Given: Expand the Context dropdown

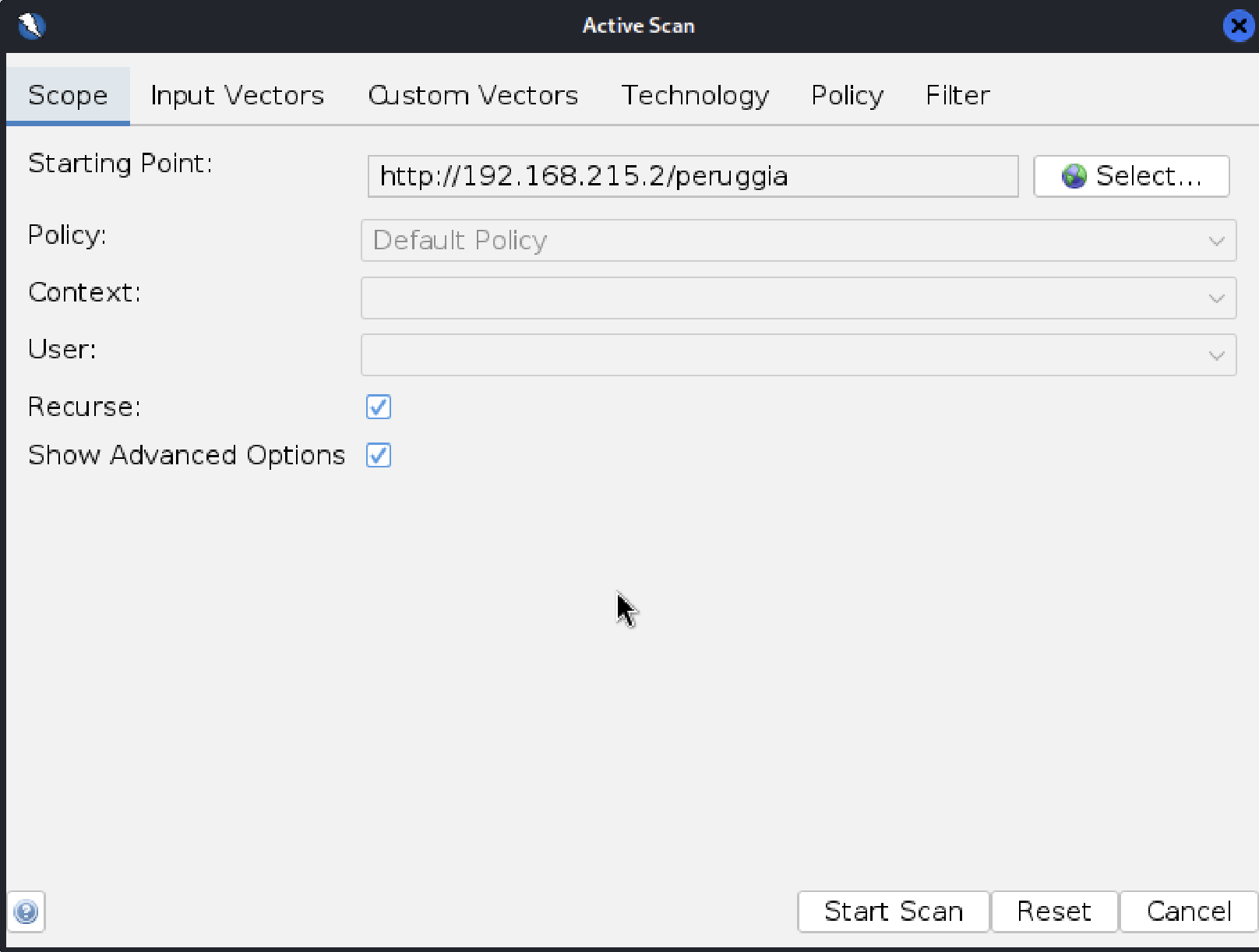Looking at the screenshot, I should pyautogui.click(x=798, y=298).
